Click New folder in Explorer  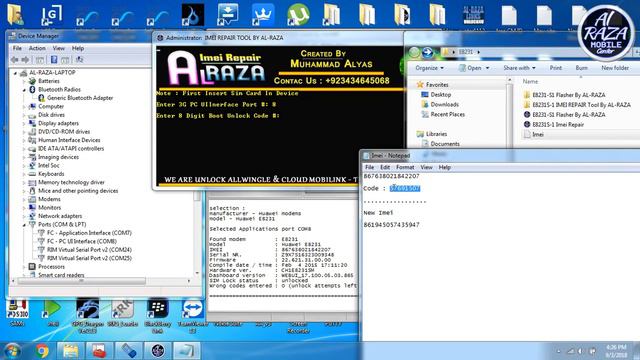(615, 68)
